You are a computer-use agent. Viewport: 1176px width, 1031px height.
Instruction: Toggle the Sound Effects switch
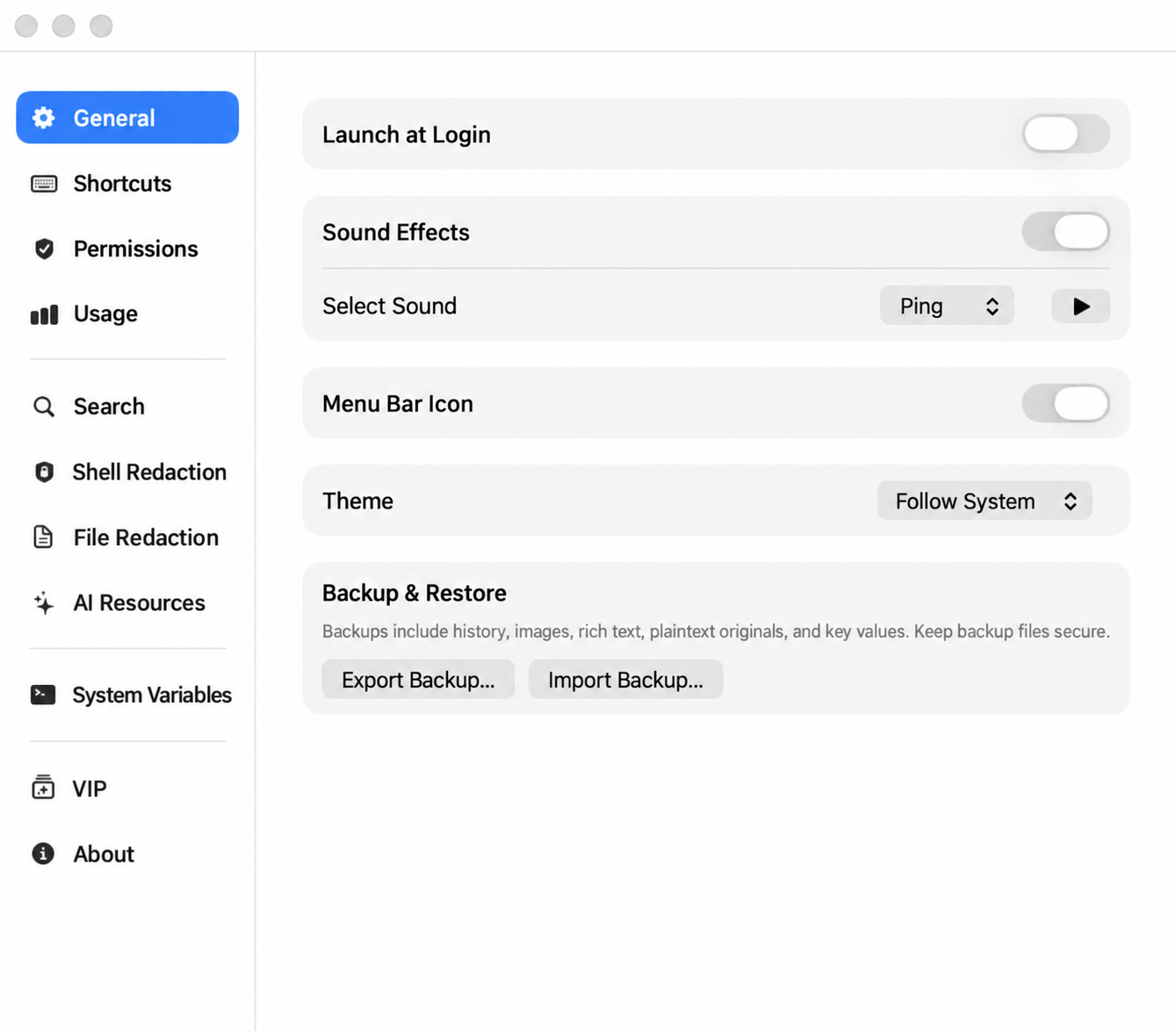point(1065,232)
